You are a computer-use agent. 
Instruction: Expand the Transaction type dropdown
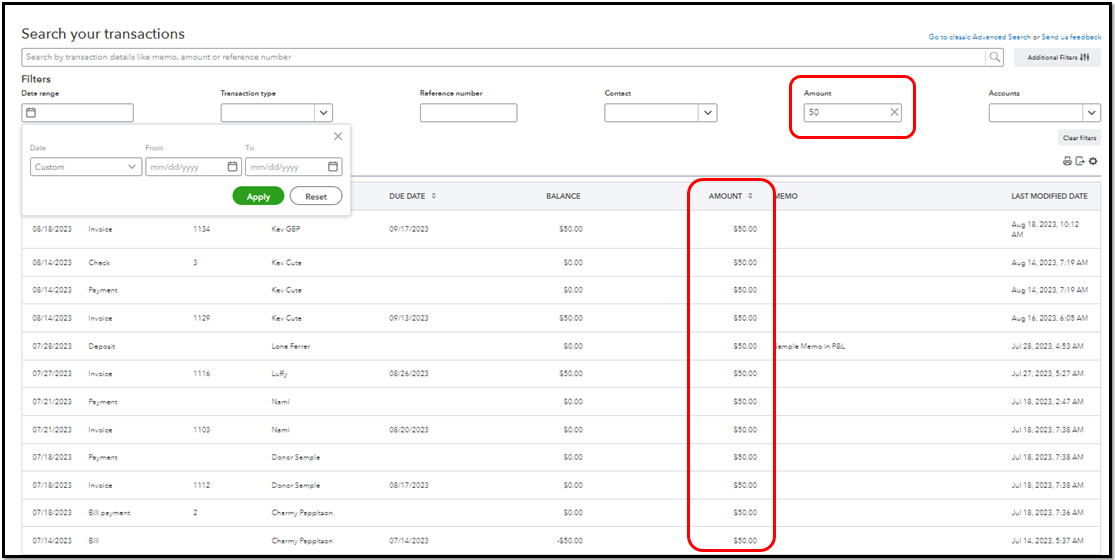pyautogui.click(x=324, y=112)
